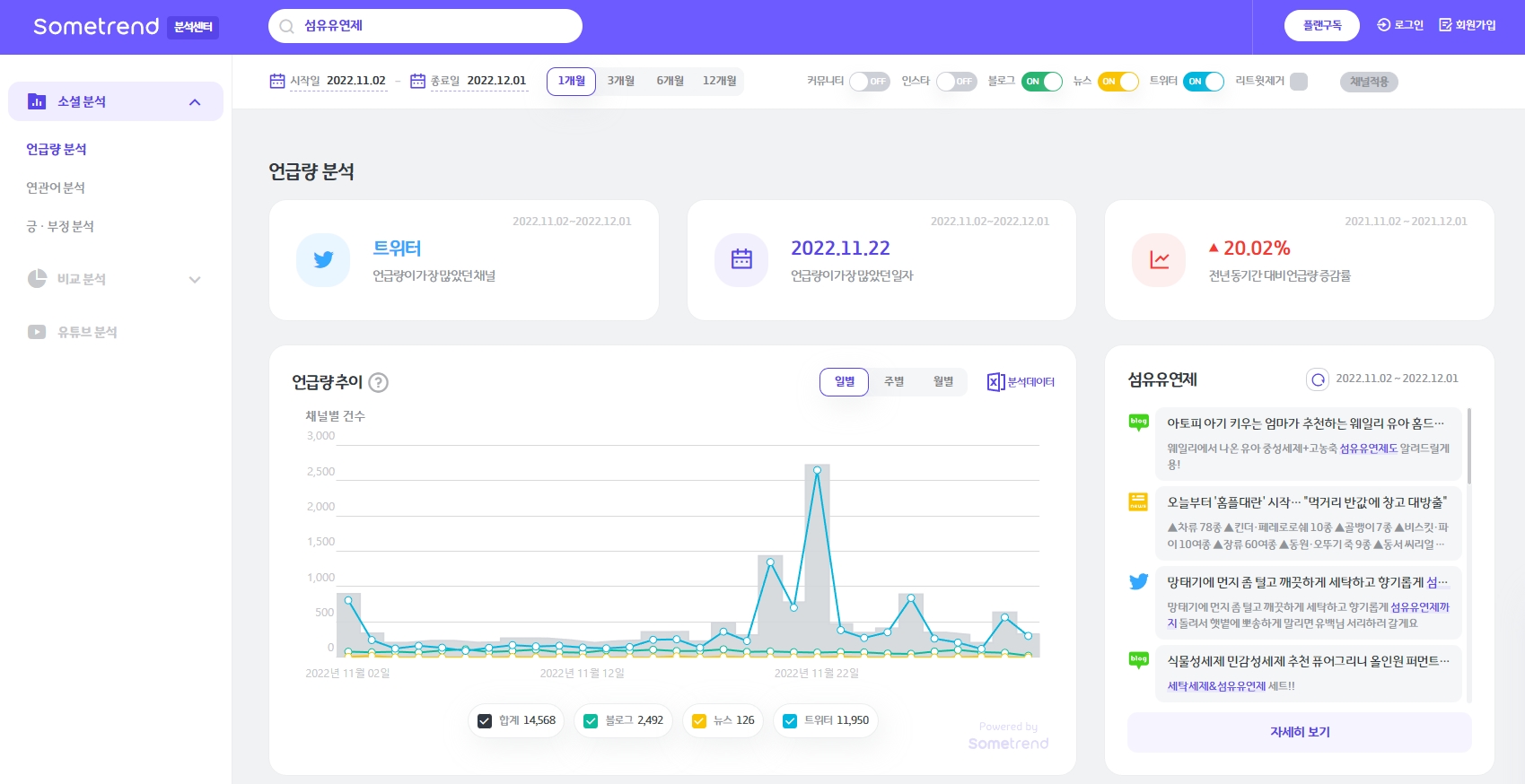Click the Excel 분석데이터 download icon

pyautogui.click(x=995, y=382)
